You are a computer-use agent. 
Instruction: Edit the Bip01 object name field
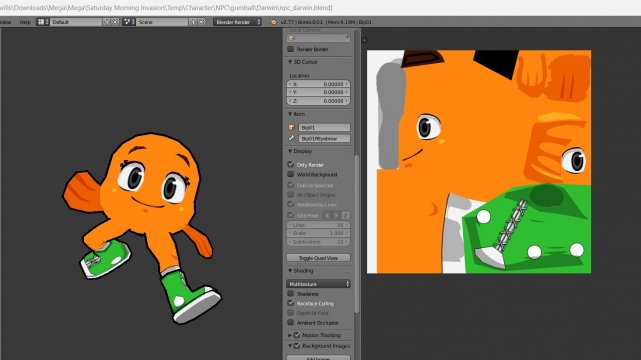pos(324,127)
